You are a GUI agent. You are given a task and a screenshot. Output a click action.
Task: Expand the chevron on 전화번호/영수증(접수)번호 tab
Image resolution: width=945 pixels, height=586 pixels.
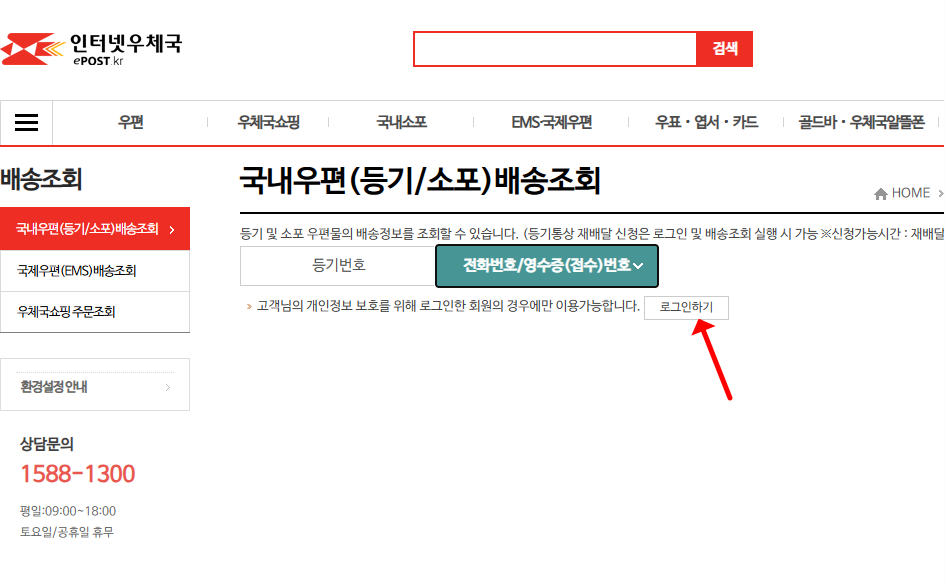click(x=638, y=266)
